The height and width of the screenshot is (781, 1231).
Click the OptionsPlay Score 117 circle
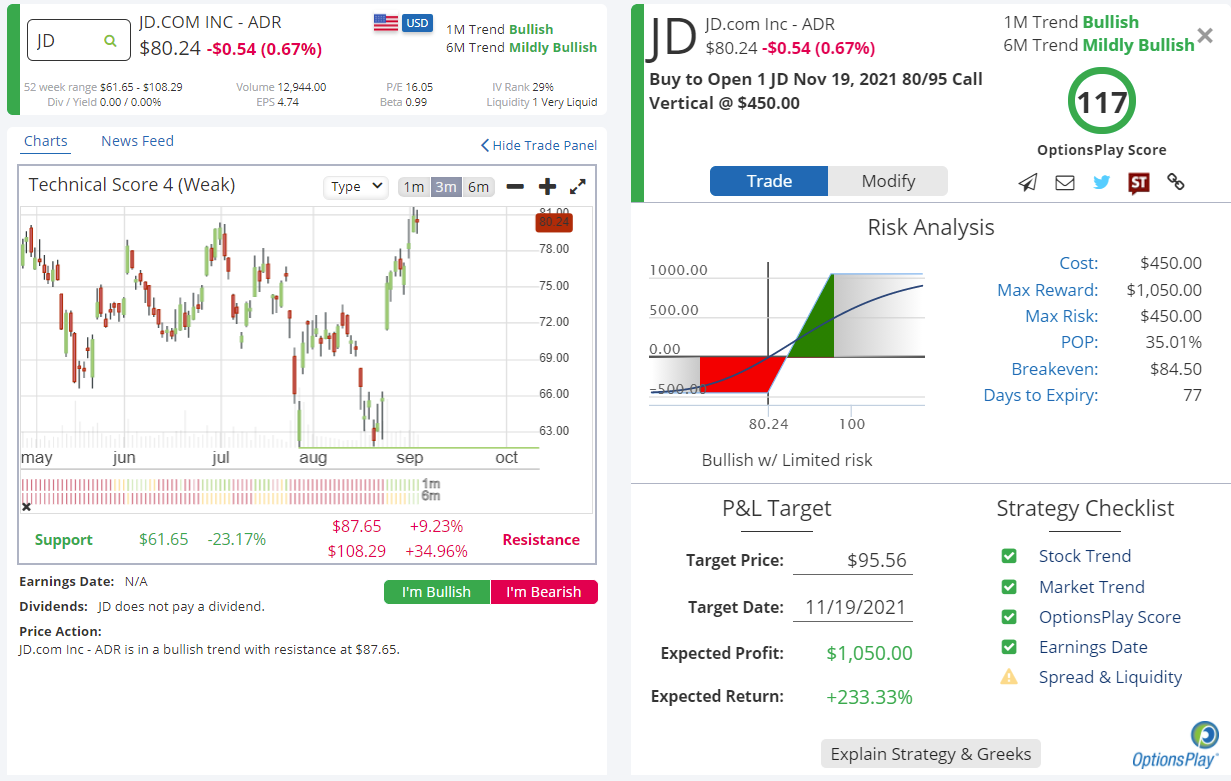(x=1101, y=102)
